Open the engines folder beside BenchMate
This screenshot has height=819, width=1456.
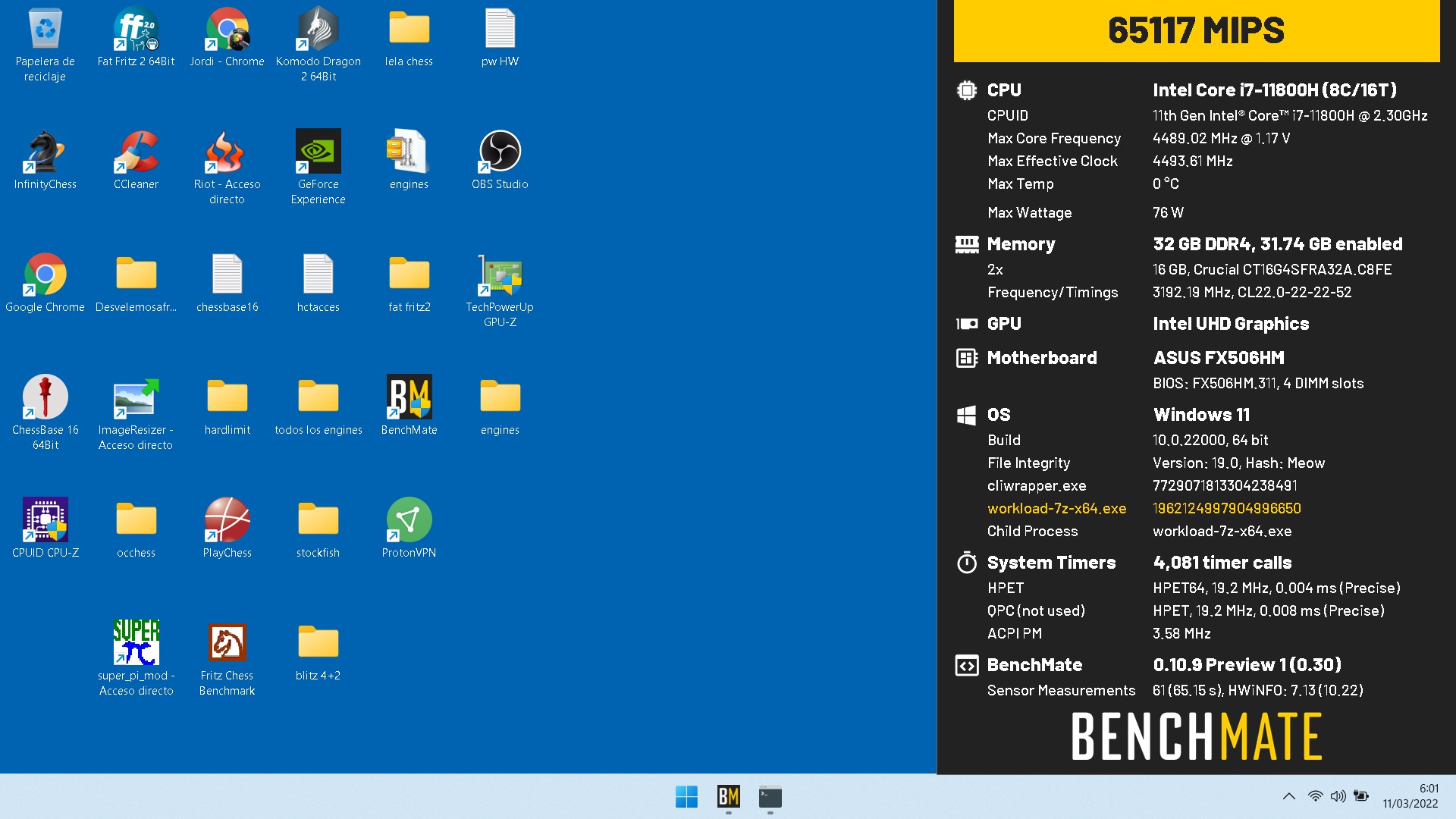tap(500, 405)
